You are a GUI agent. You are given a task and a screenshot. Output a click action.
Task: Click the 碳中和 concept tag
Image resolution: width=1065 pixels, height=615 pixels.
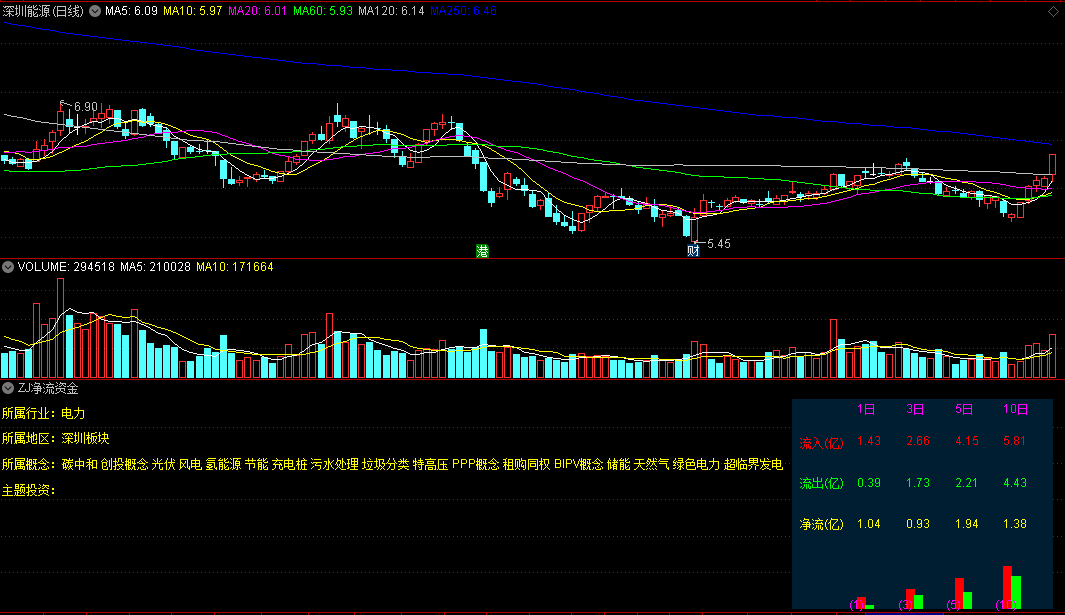[x=79, y=464]
